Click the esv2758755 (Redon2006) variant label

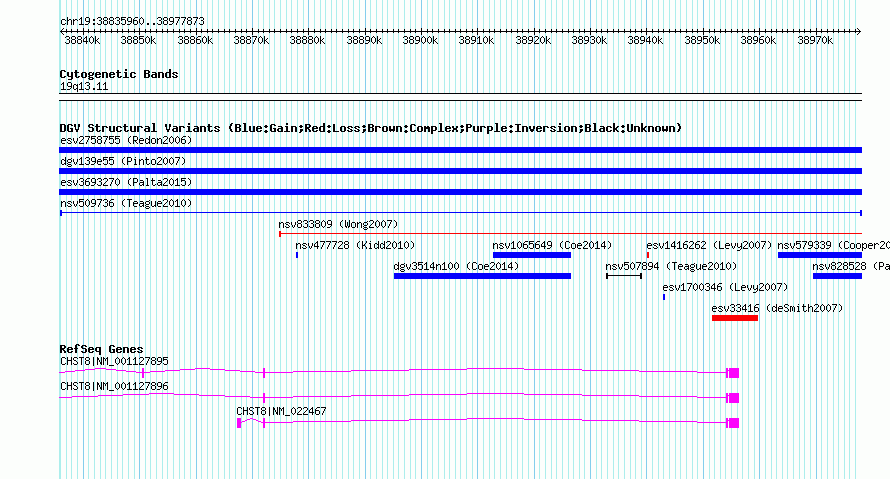126,140
